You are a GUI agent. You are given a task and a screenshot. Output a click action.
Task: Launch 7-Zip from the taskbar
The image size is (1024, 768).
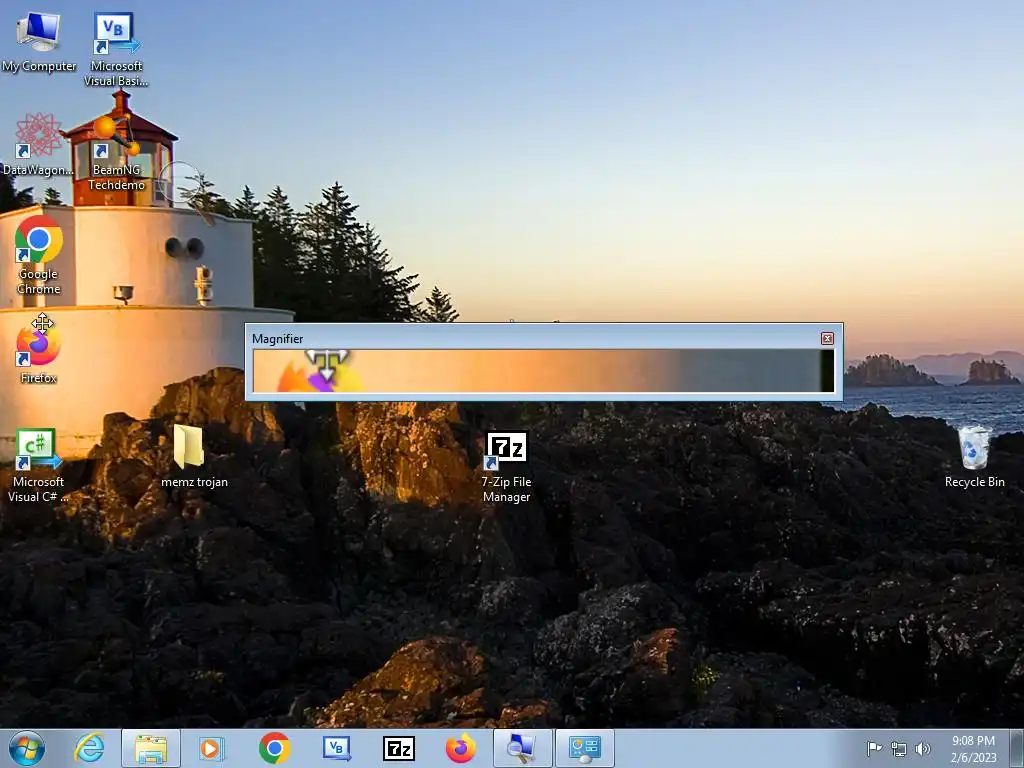point(398,748)
